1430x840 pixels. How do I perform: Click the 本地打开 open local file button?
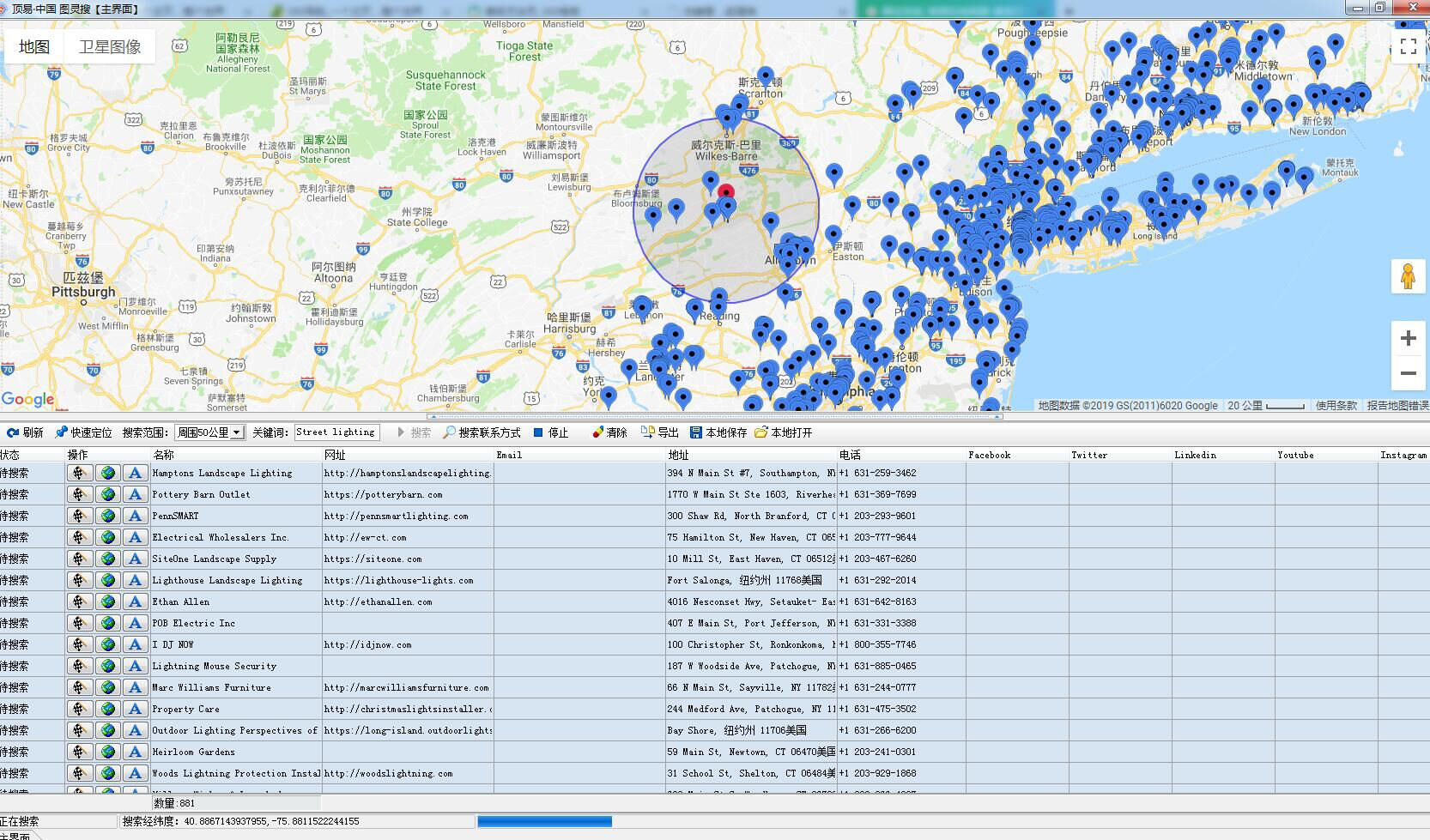(x=783, y=432)
